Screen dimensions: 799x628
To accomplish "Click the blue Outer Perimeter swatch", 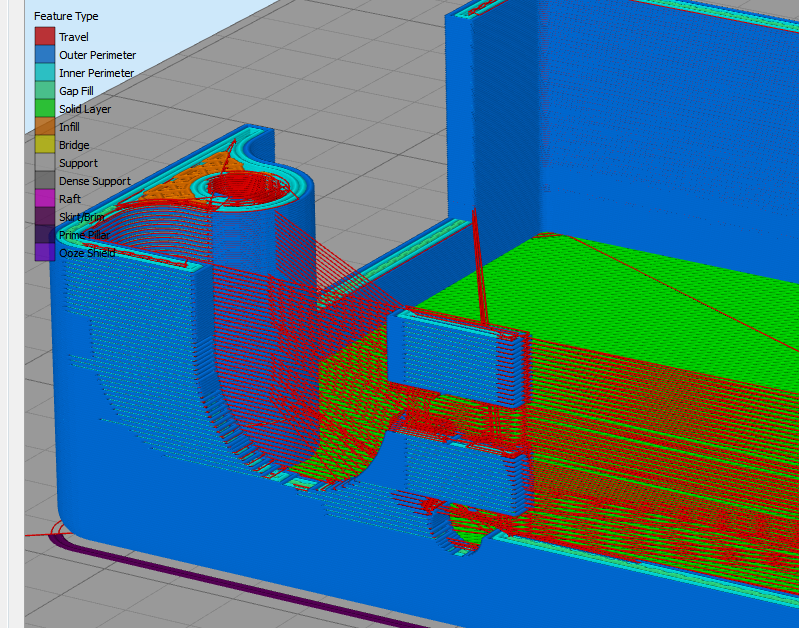I will (44, 55).
